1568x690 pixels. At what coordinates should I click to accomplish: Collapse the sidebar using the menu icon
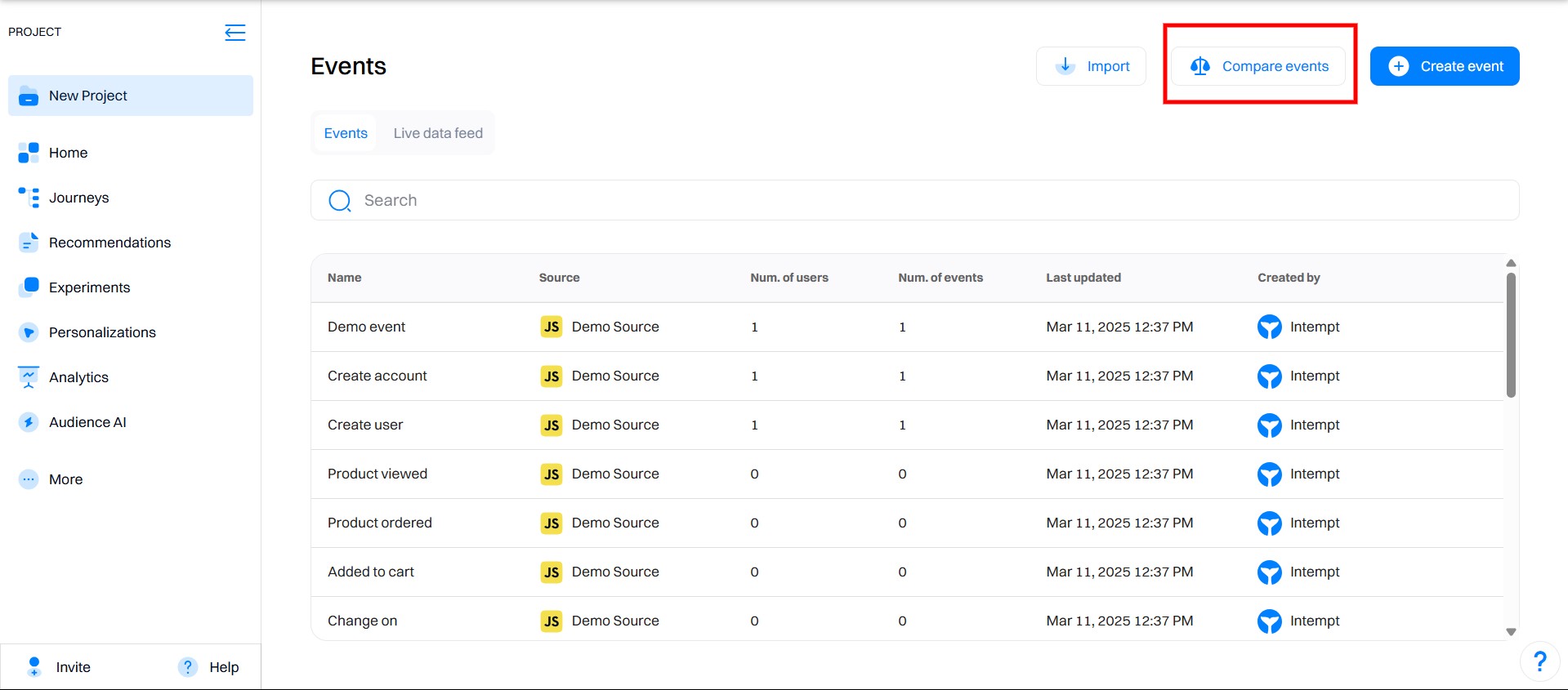(x=235, y=33)
